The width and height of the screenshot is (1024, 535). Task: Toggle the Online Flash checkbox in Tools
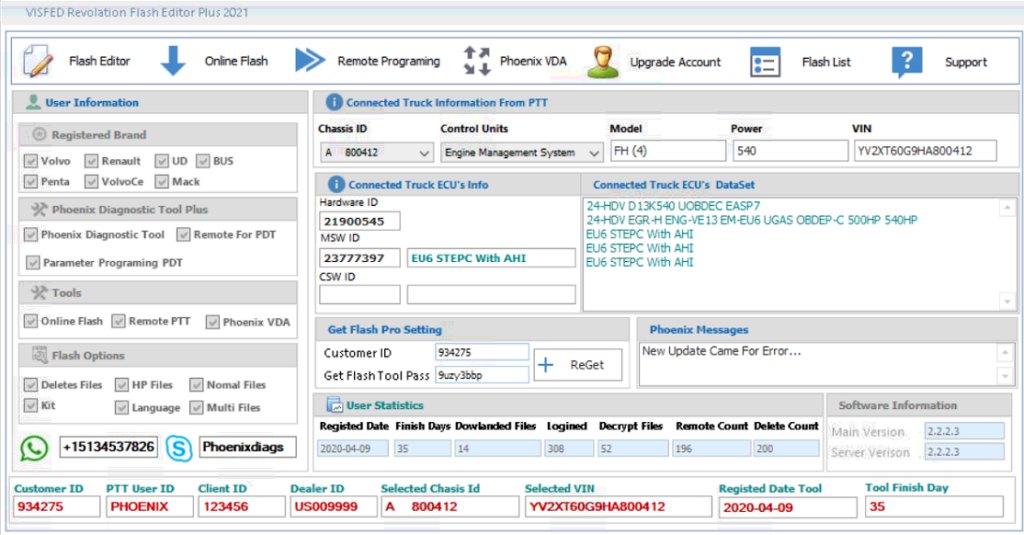31,321
